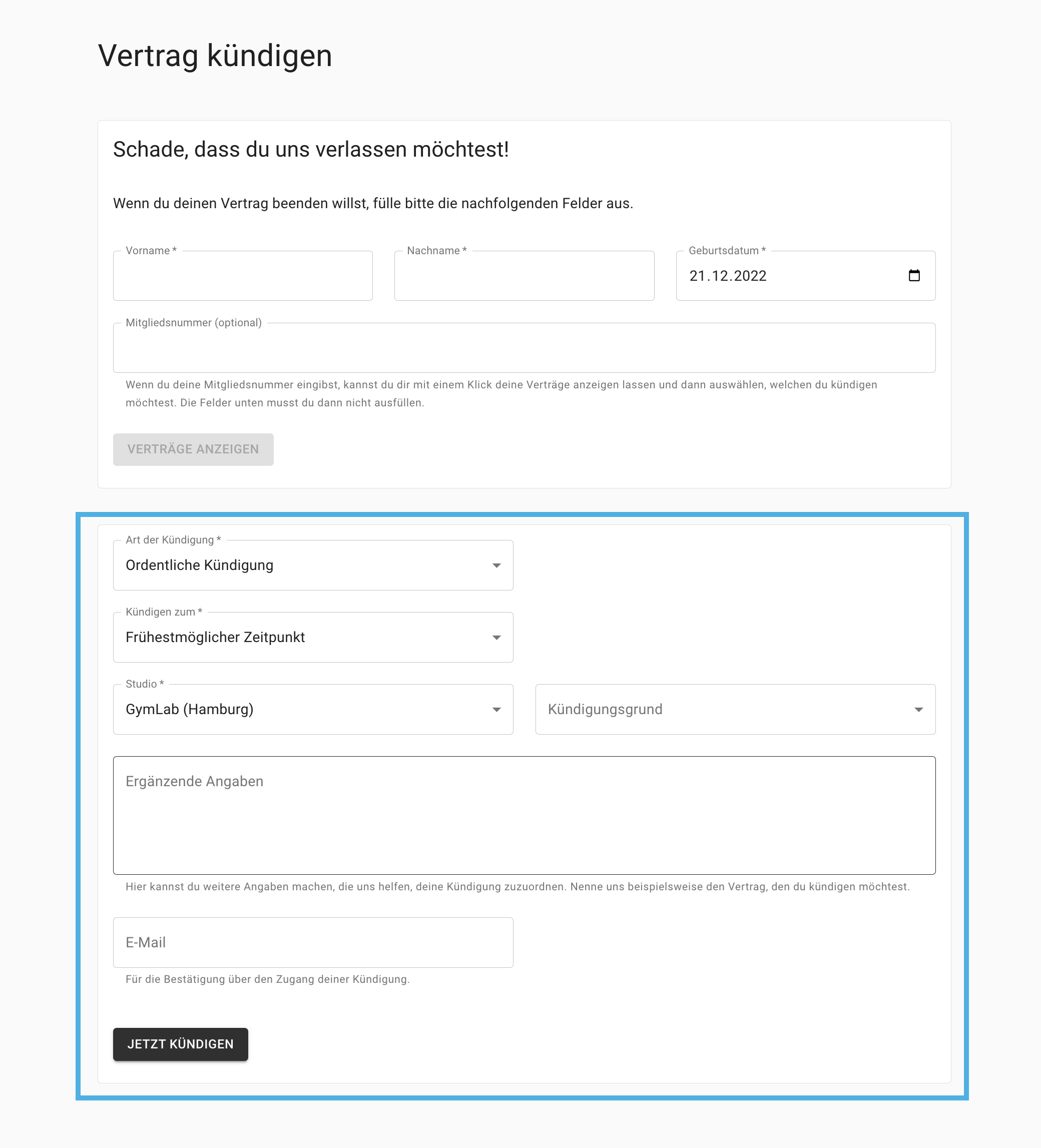Open the Kündigungsgrund dropdown
1041x1148 pixels.
point(735,710)
